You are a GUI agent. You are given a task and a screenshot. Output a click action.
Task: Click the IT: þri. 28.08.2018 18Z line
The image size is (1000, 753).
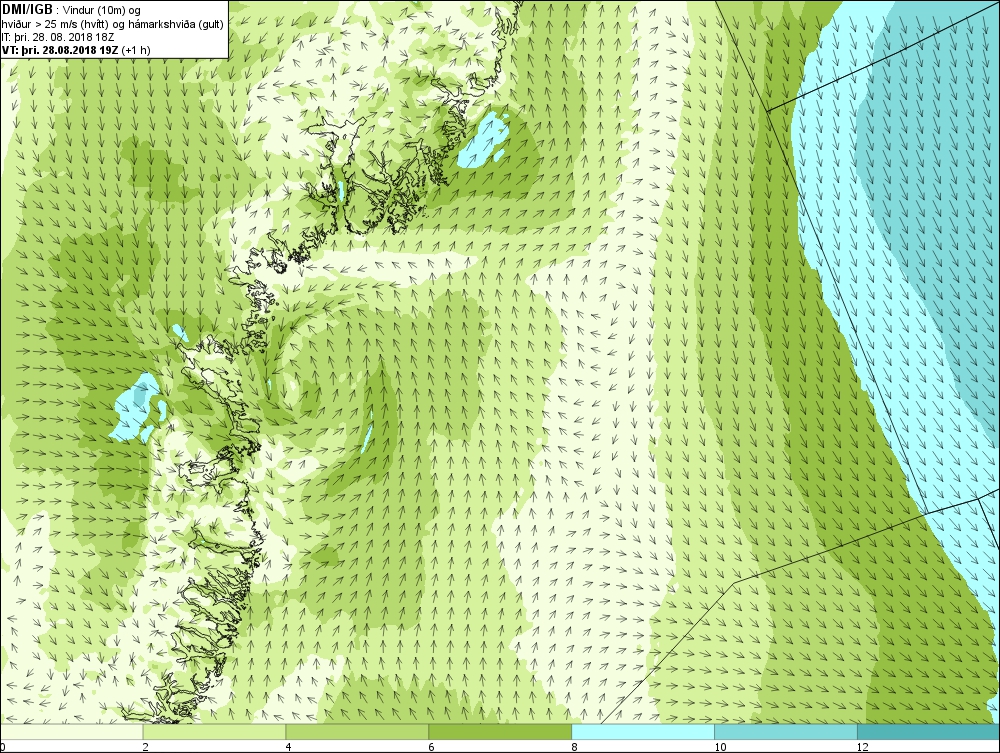click(58, 36)
